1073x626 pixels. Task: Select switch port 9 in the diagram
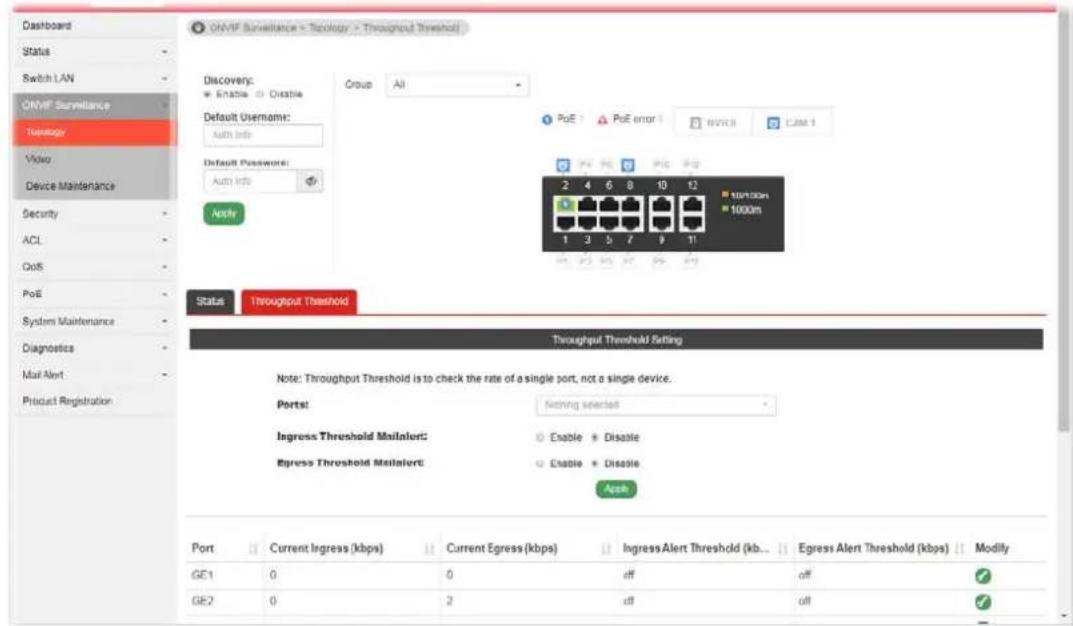point(661,222)
